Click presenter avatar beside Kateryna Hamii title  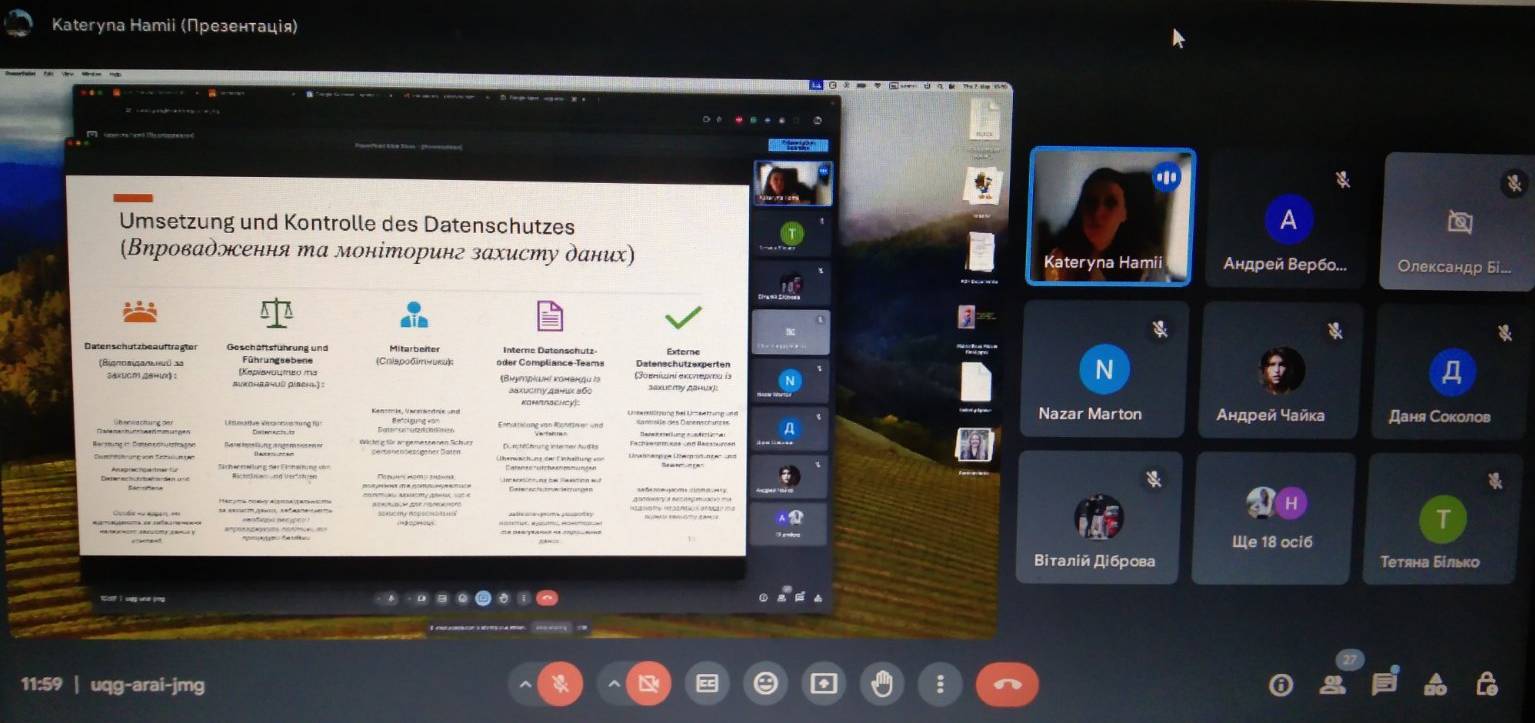pos(19,23)
